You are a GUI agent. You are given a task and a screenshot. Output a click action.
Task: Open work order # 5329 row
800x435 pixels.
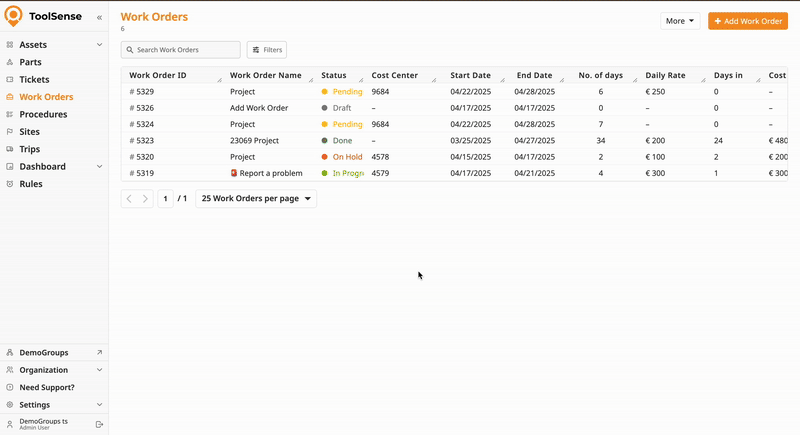point(454,92)
